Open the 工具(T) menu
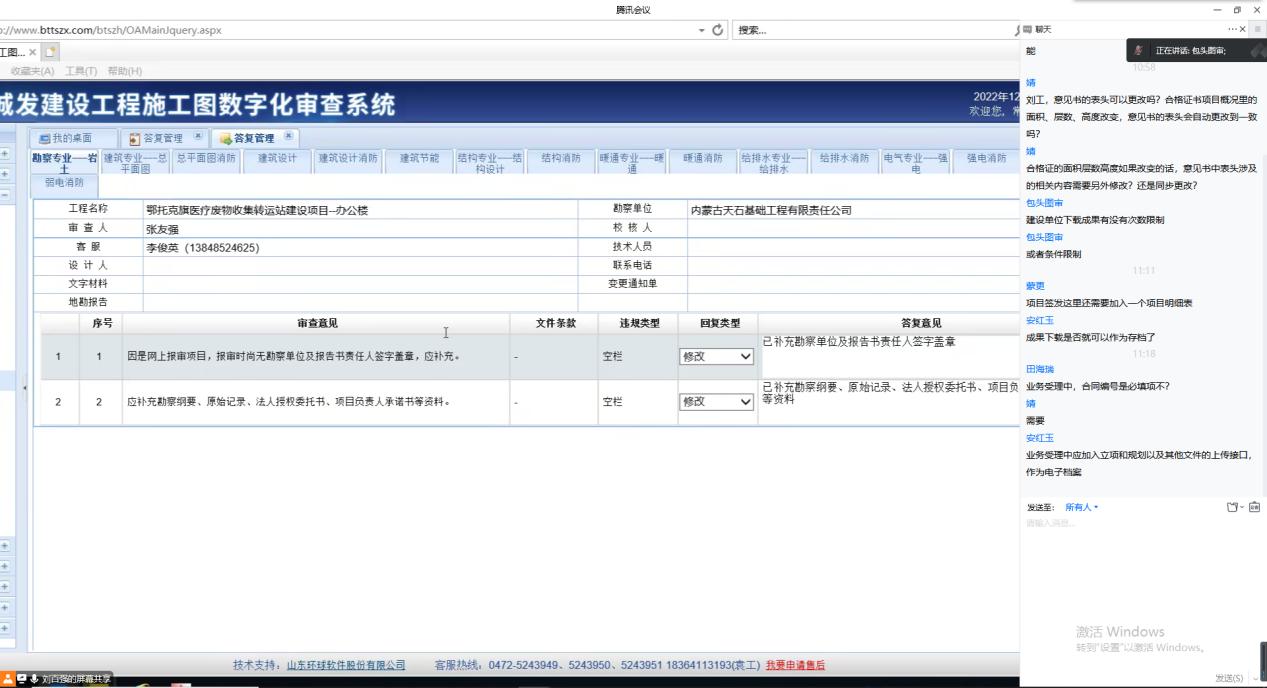The width and height of the screenshot is (1267, 688). [x=80, y=71]
